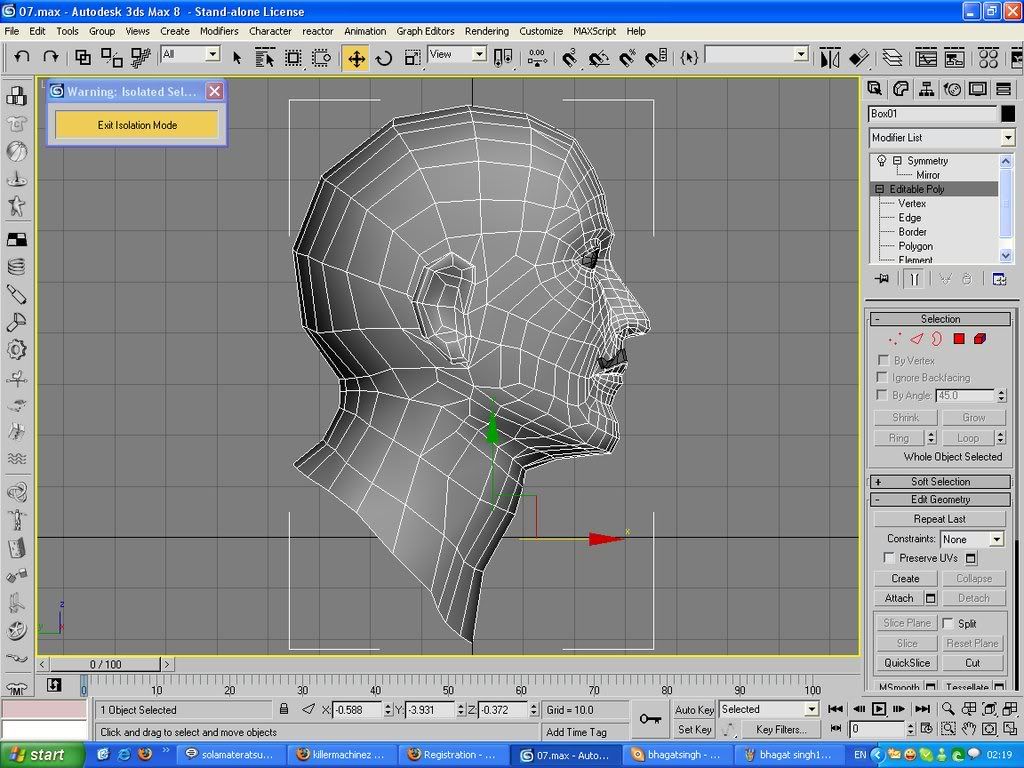Toggle the Selection Lock padlock icon
1024x768 pixels.
284,709
